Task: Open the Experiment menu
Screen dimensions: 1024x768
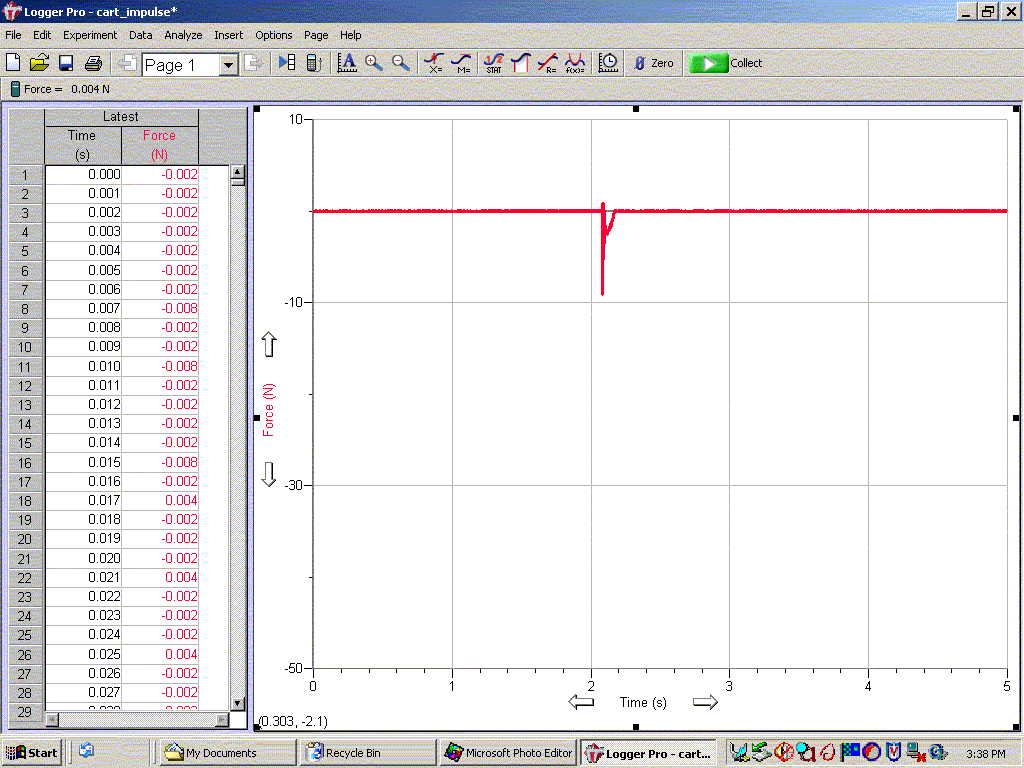Action: 90,35
